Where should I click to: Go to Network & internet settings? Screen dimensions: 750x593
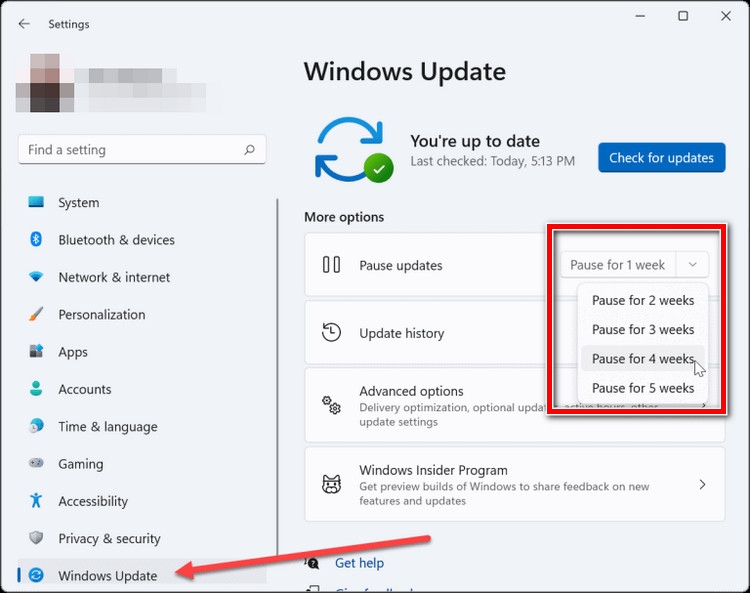click(x=142, y=277)
